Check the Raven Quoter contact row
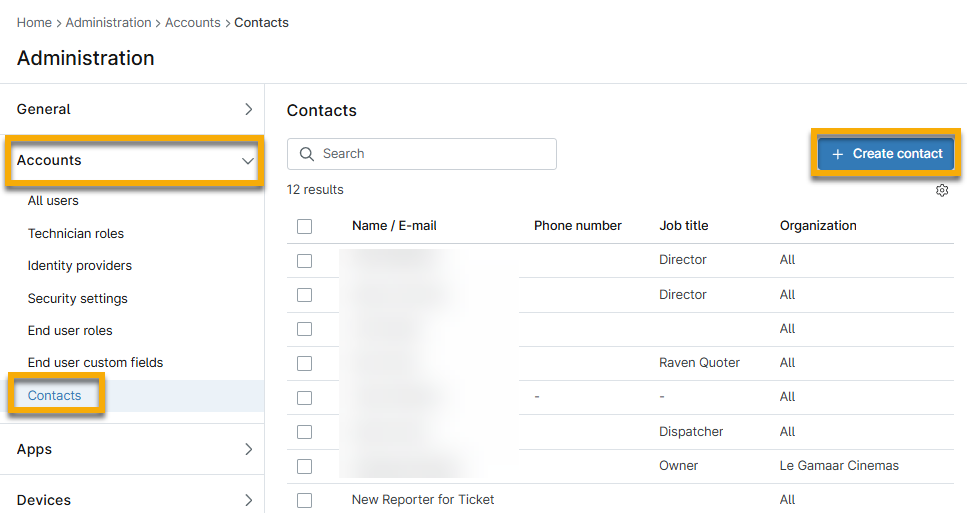Viewport: 967px width, 513px height. click(x=304, y=363)
